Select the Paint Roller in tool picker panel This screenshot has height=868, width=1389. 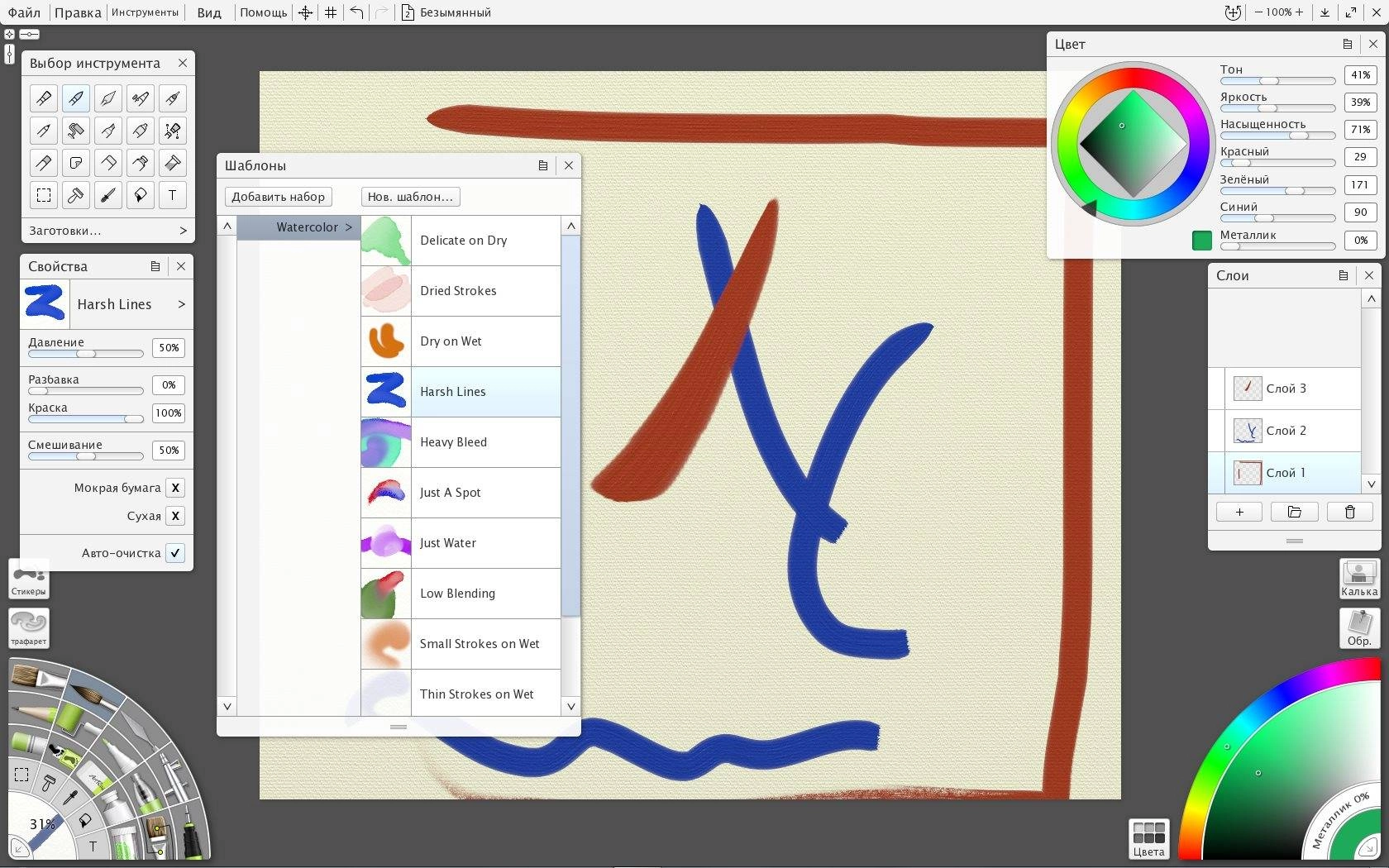click(x=75, y=131)
